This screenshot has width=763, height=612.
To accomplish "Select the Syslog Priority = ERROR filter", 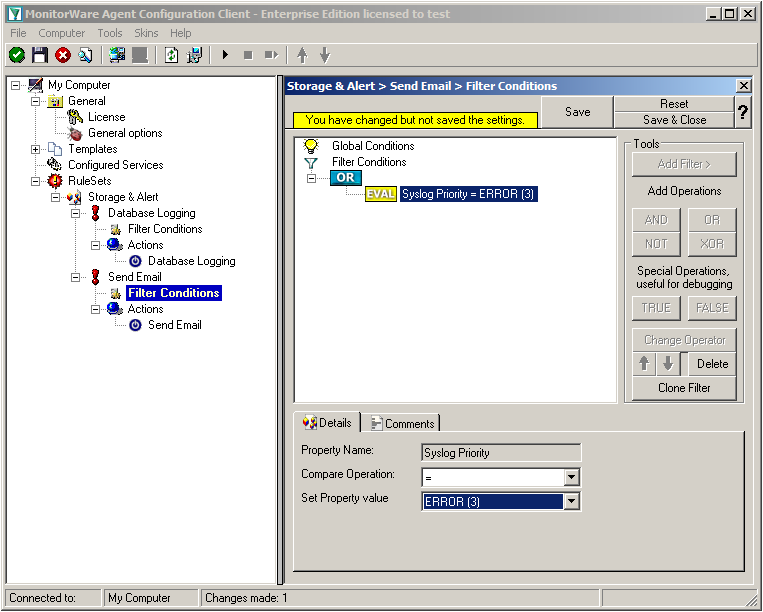I will tap(468, 194).
